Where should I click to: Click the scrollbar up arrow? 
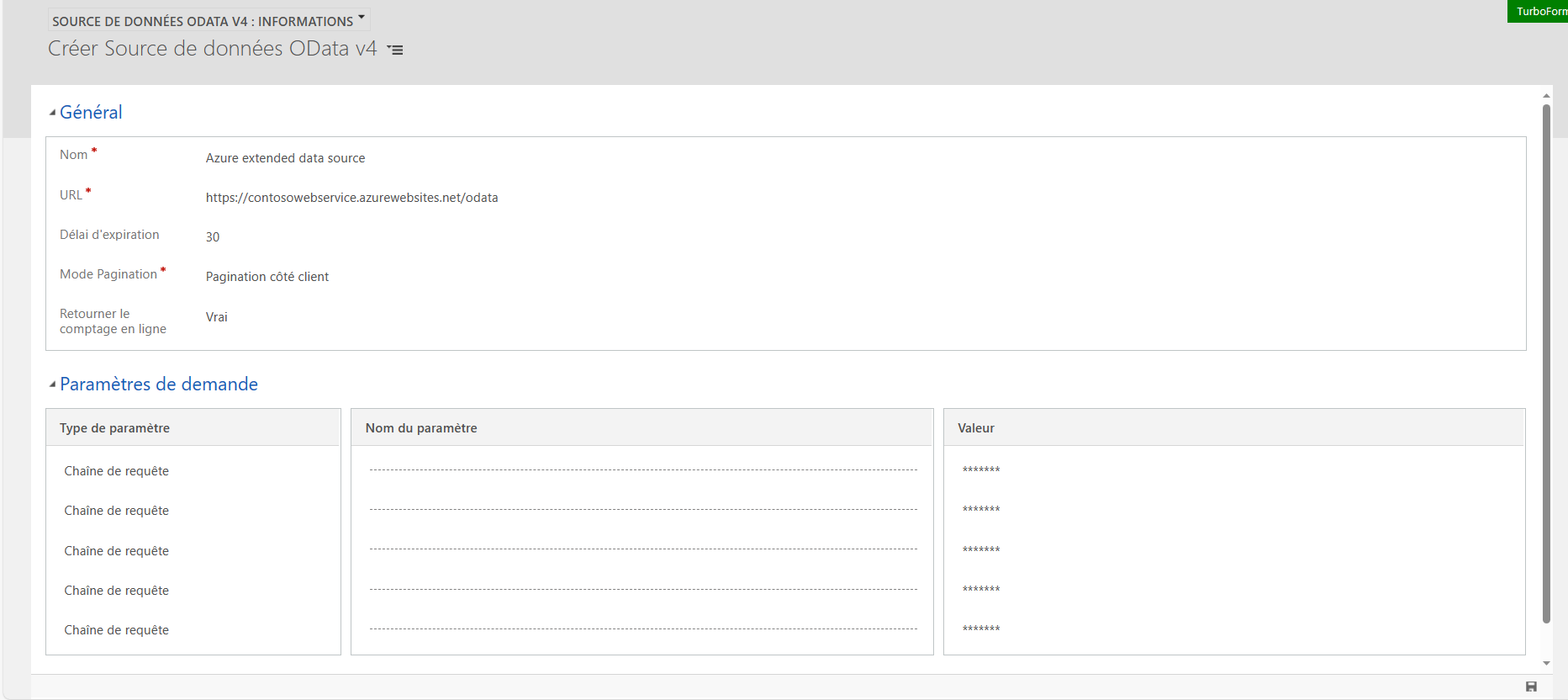click(x=1546, y=96)
